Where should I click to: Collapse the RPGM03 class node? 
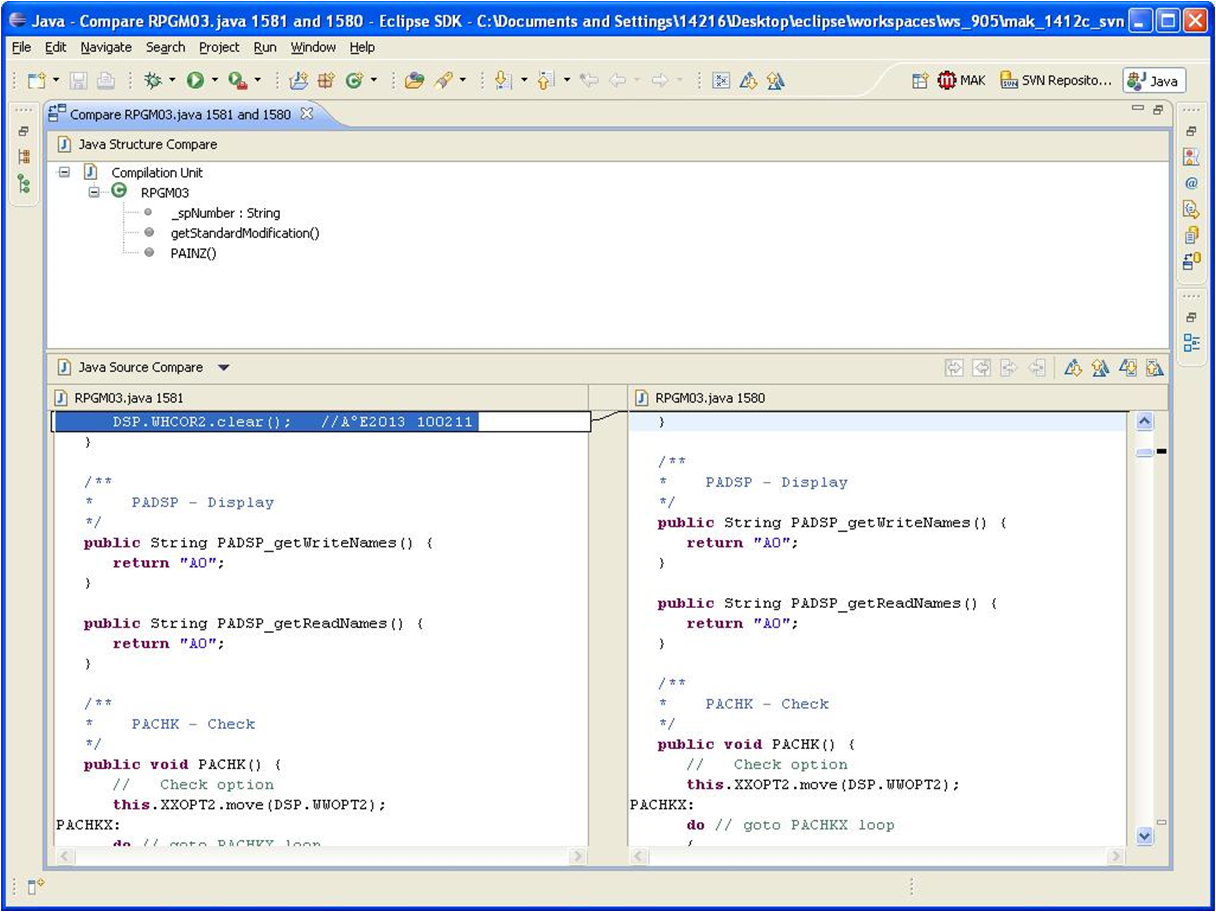click(94, 192)
